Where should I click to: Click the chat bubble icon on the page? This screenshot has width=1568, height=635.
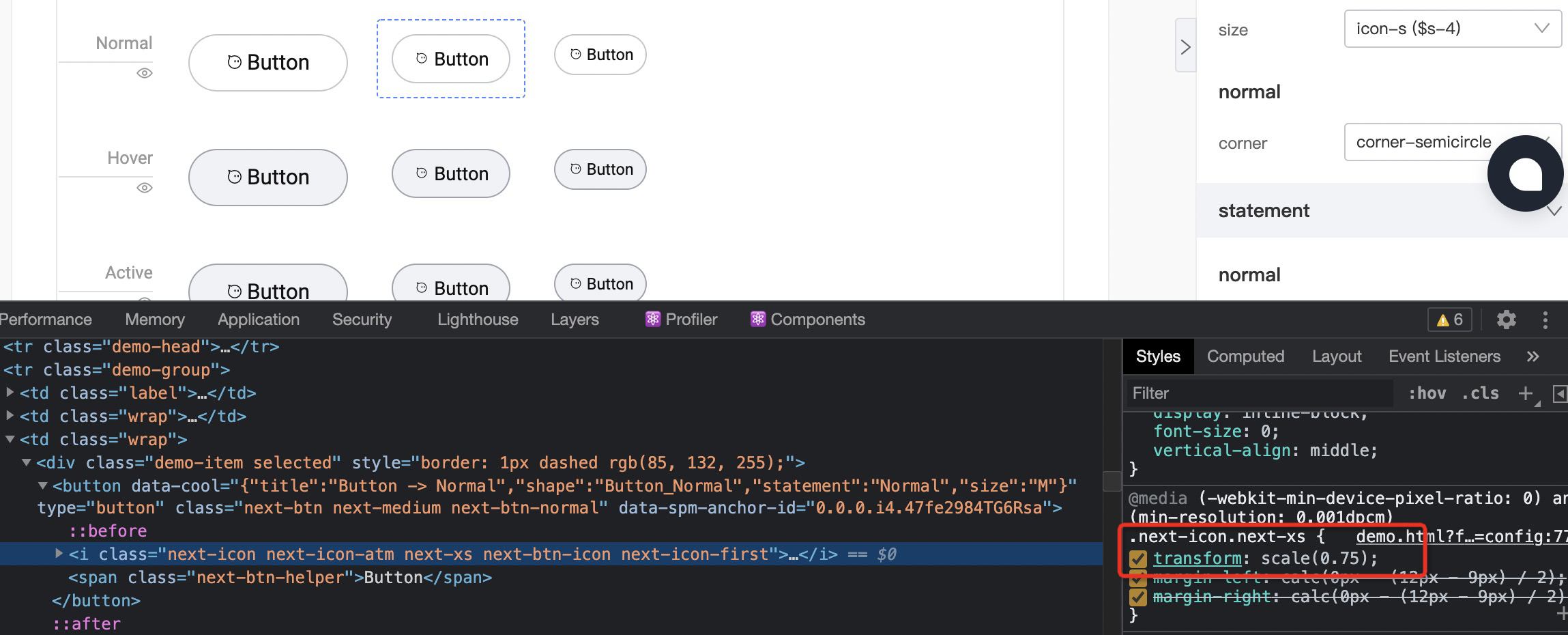point(1526,173)
